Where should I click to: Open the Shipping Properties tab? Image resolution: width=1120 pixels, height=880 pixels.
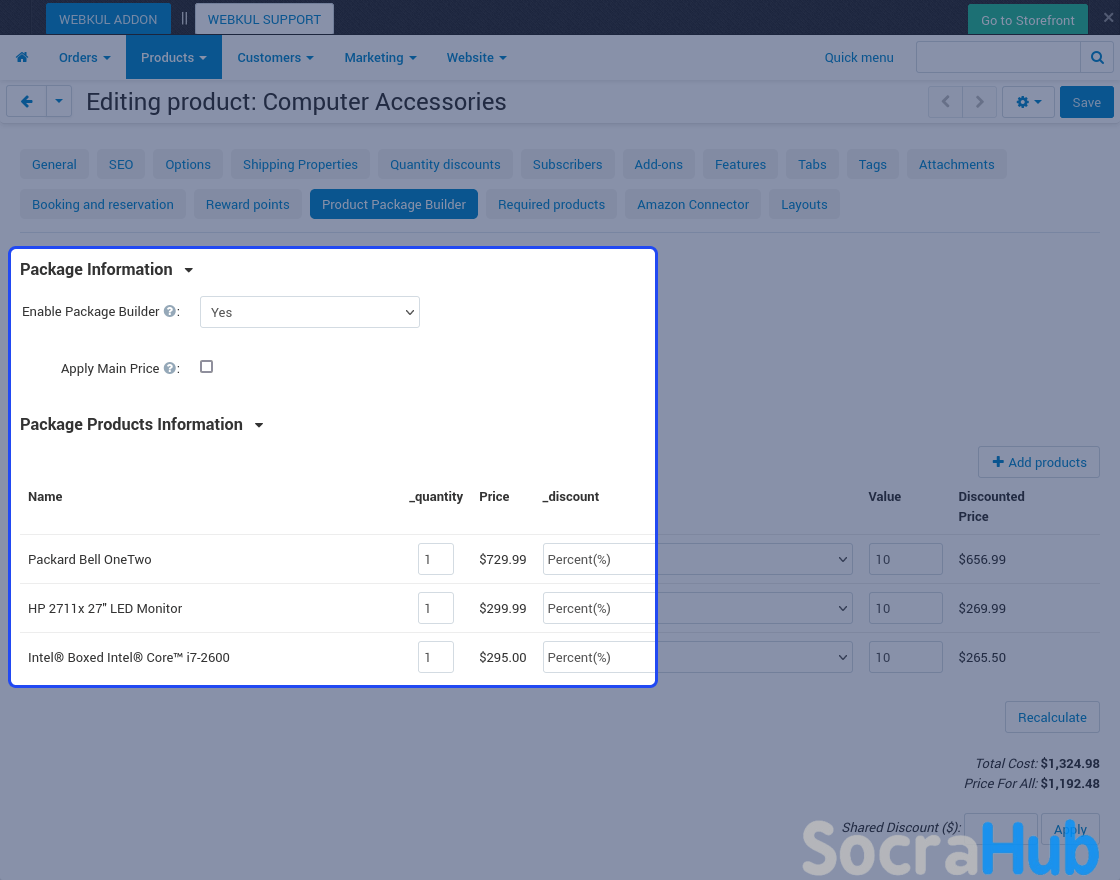(x=300, y=164)
